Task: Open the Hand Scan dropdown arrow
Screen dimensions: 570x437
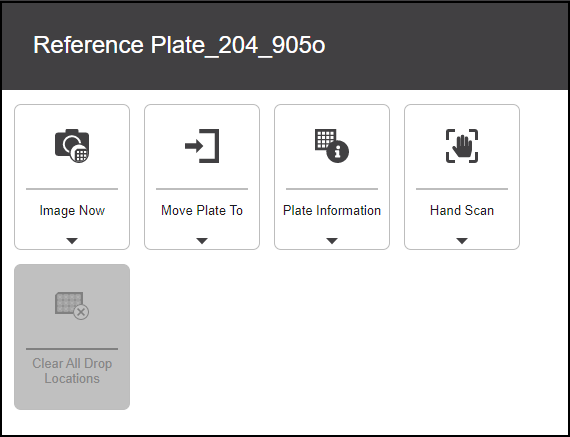Action: pyautogui.click(x=462, y=241)
